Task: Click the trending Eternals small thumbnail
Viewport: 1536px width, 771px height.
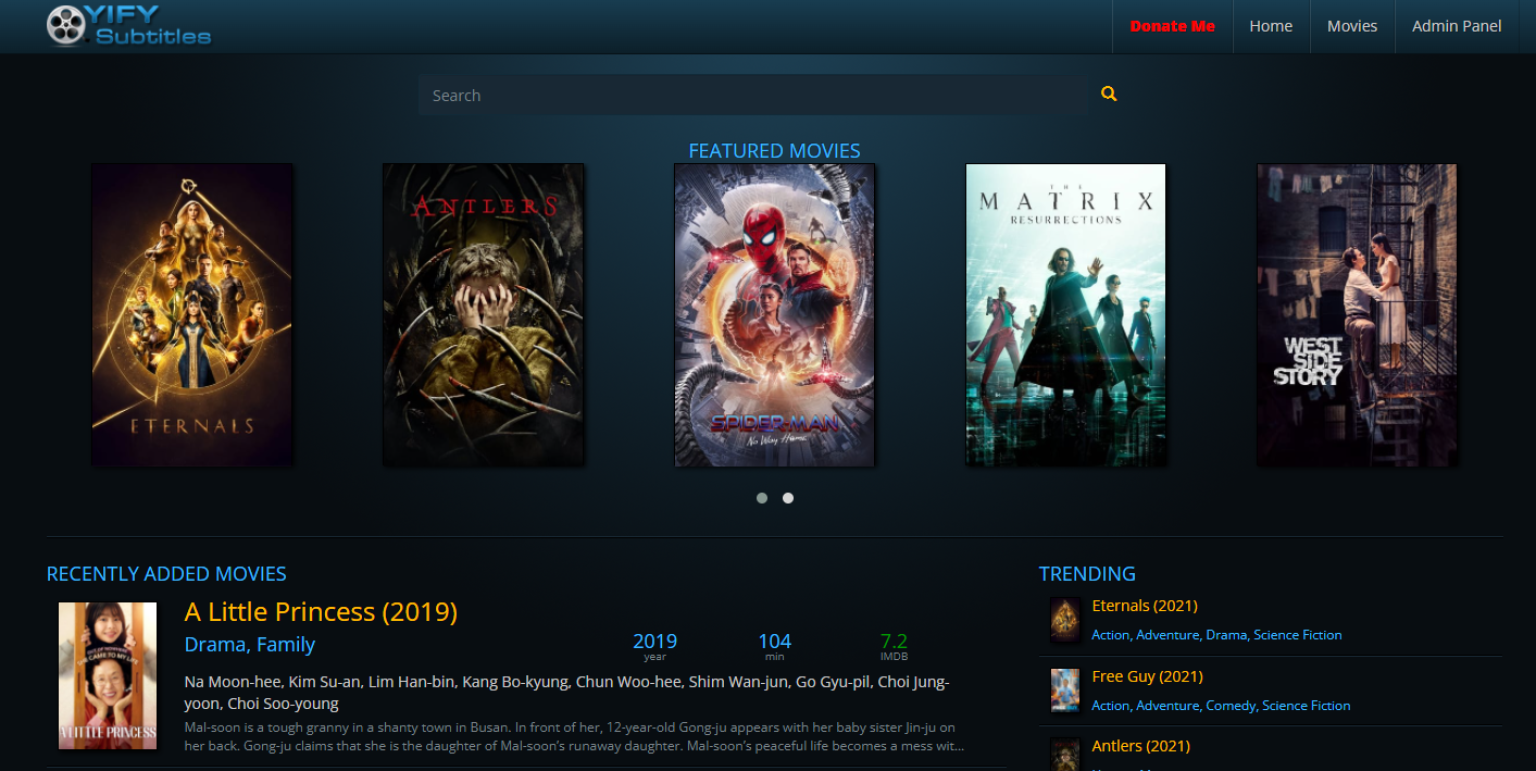Action: click(x=1066, y=620)
